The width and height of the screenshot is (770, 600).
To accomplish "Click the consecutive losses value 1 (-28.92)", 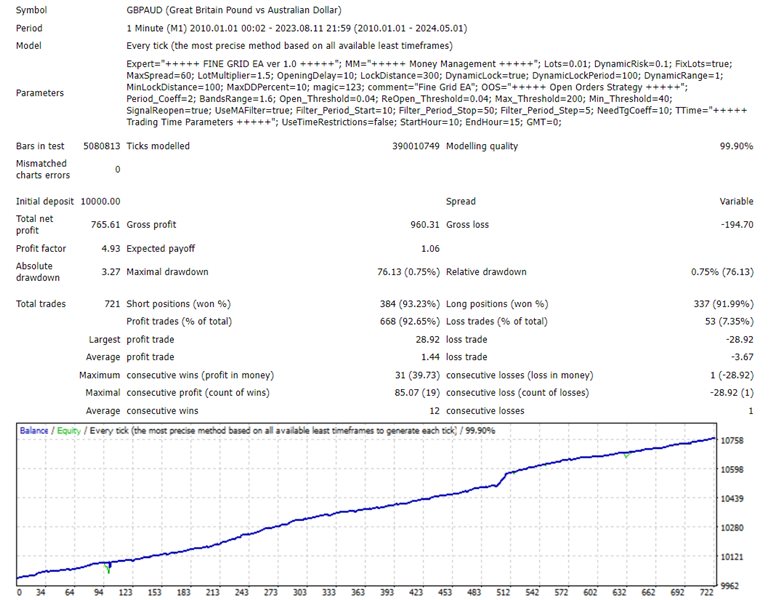I will pyautogui.click(x=731, y=375).
